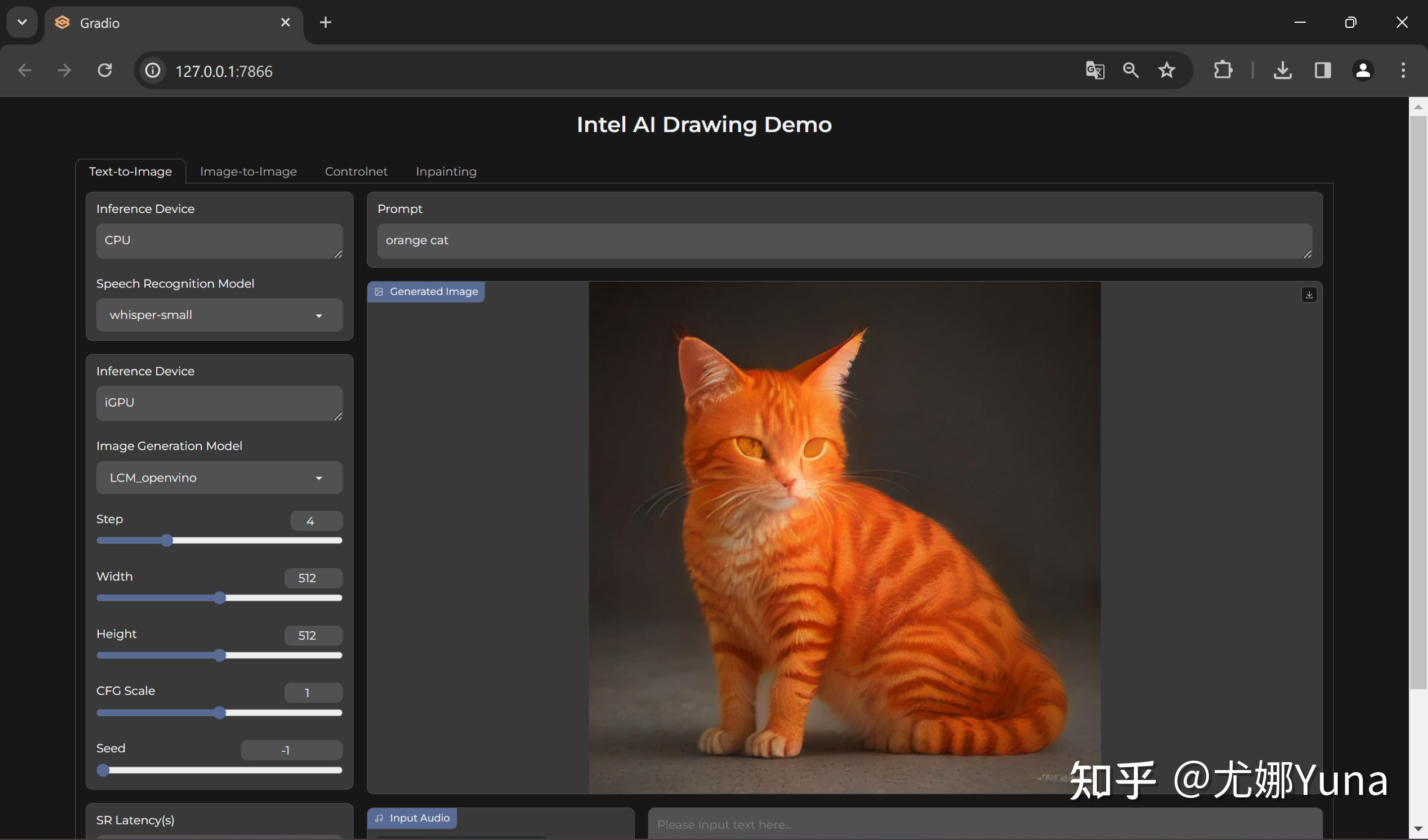
Task: Click the Width value input box
Action: pos(312,577)
